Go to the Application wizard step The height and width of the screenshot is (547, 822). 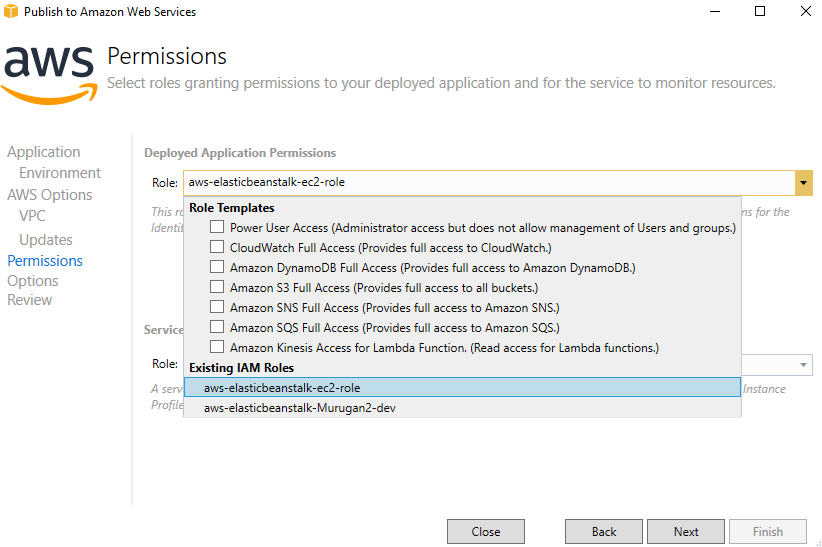click(44, 152)
